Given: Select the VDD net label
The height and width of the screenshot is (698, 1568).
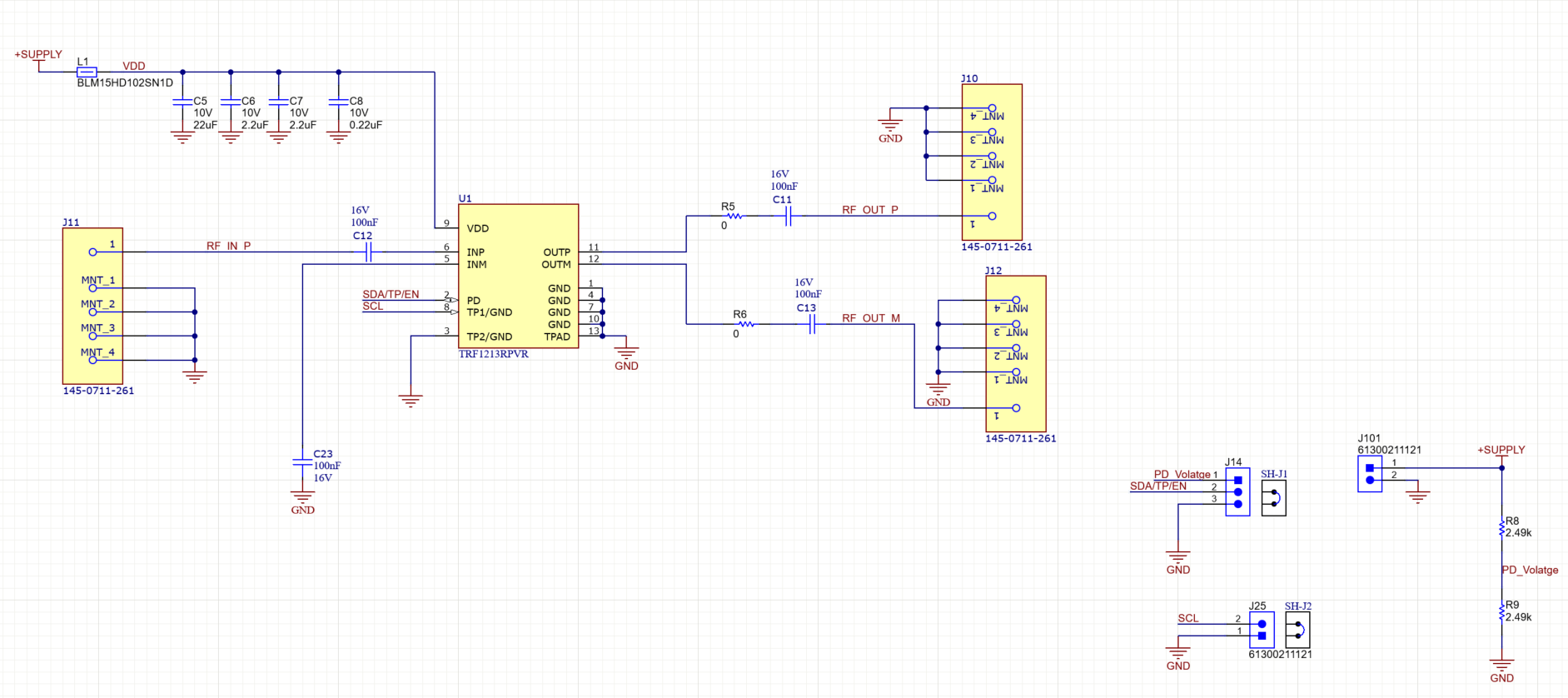Looking at the screenshot, I should 134,66.
